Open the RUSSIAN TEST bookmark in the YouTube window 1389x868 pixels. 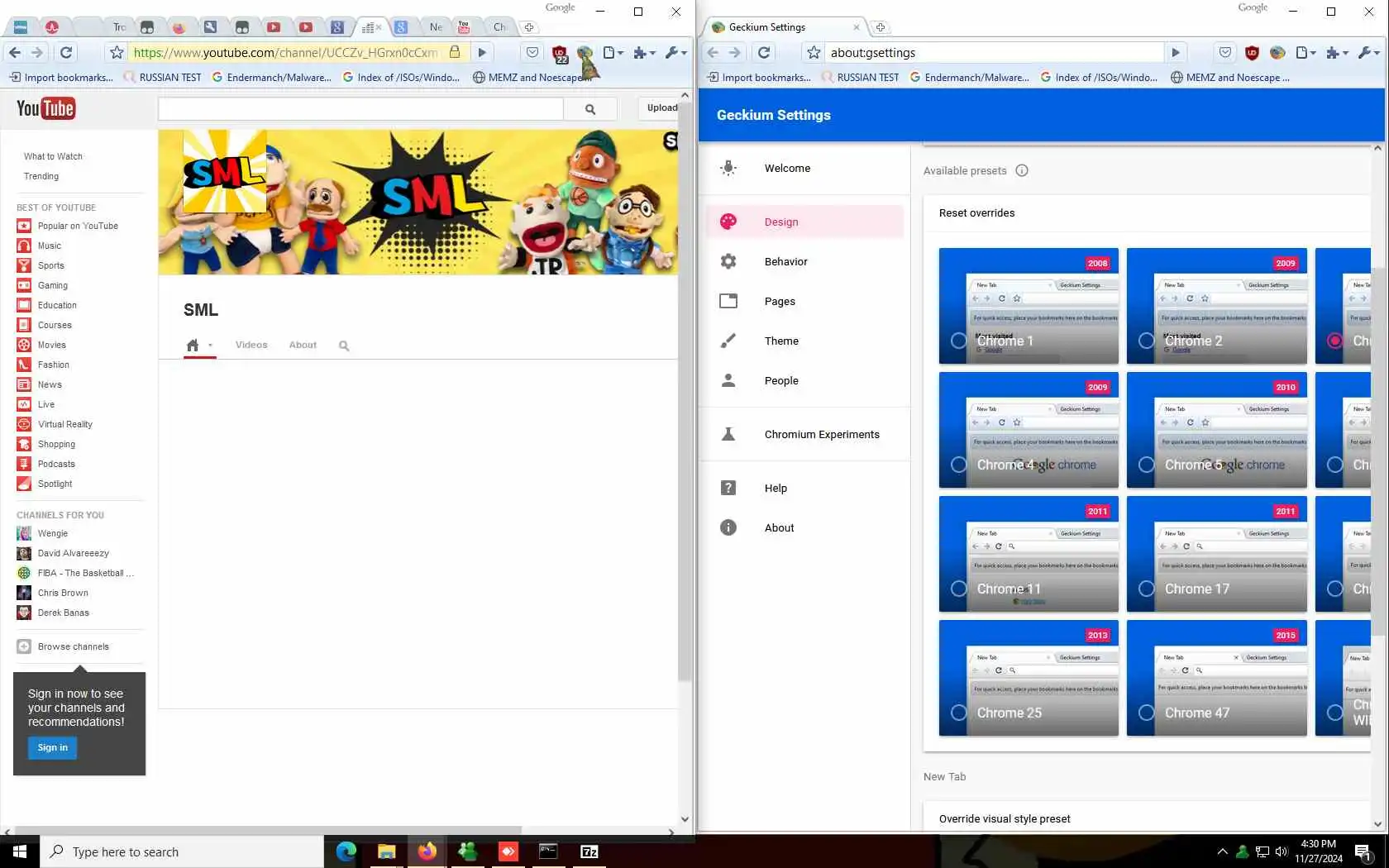(162, 77)
